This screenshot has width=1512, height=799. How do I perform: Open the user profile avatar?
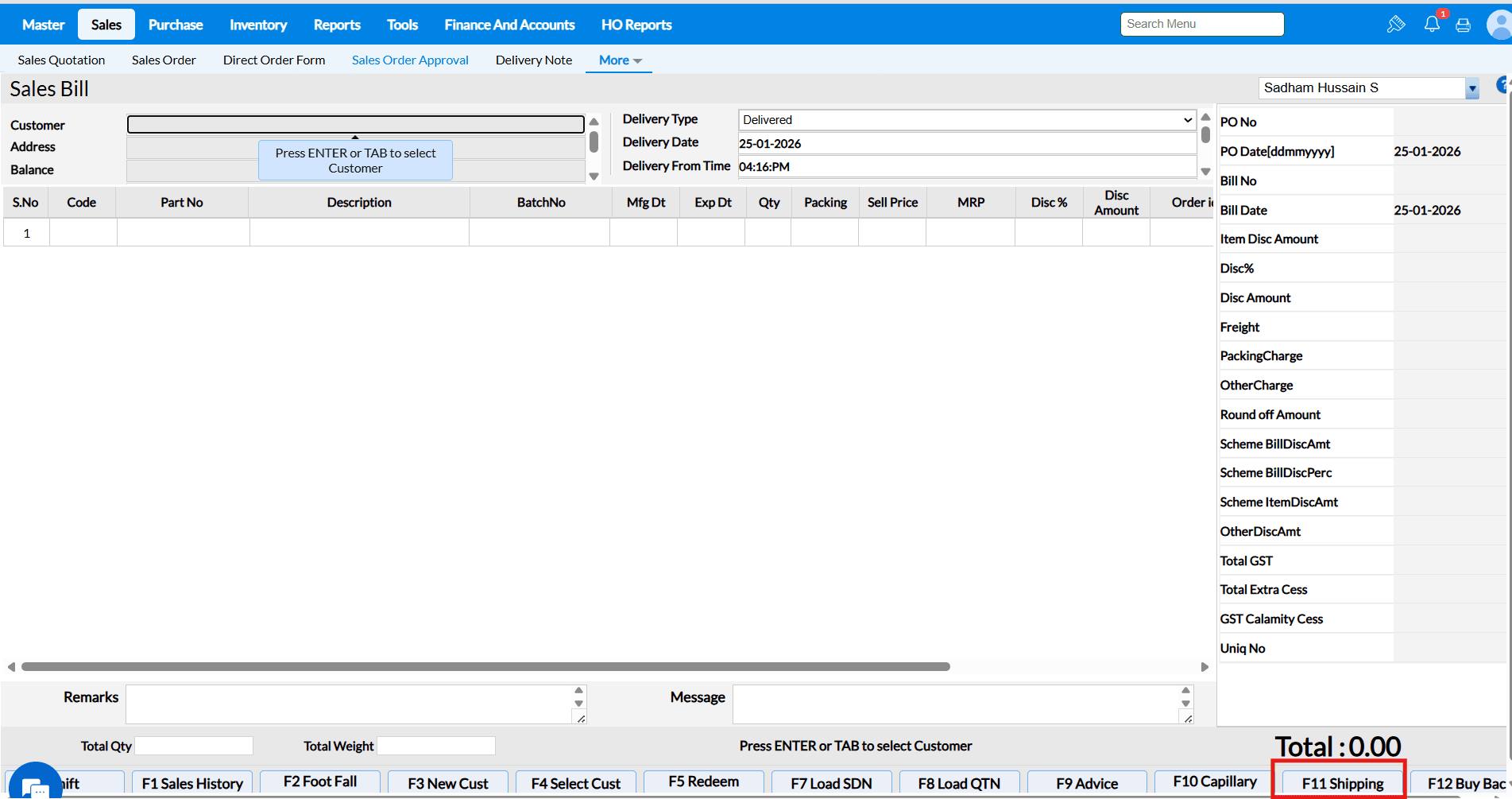pos(1499,25)
